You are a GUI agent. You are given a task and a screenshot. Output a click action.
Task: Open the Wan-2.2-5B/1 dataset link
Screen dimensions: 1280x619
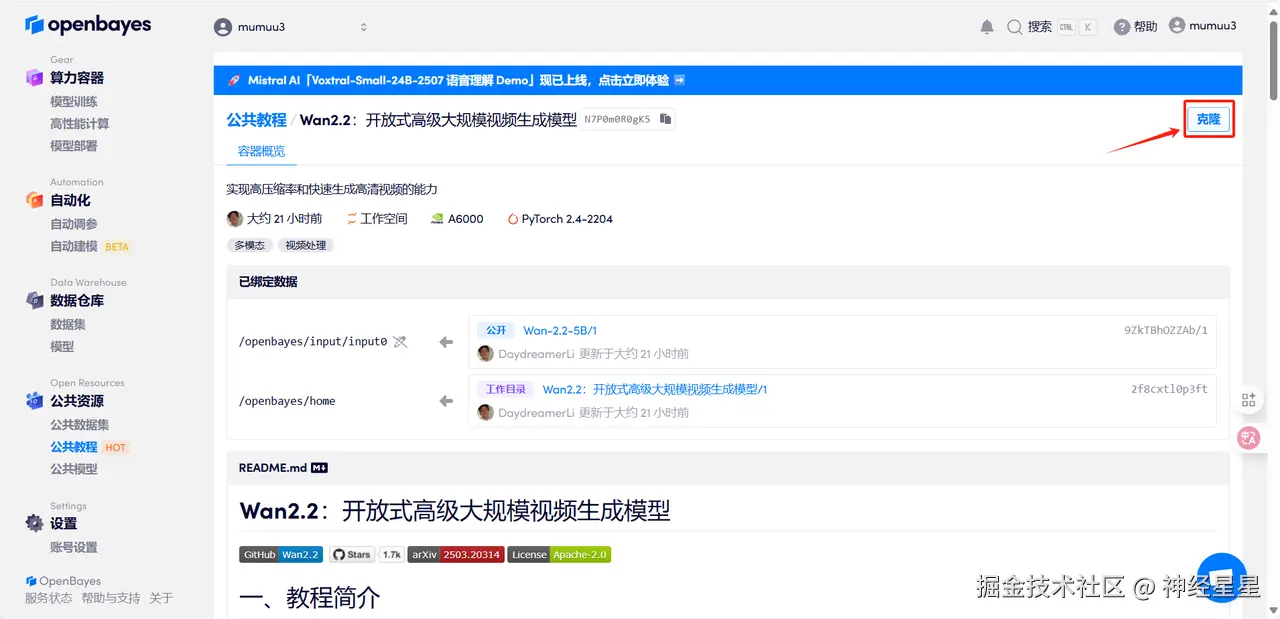560,331
